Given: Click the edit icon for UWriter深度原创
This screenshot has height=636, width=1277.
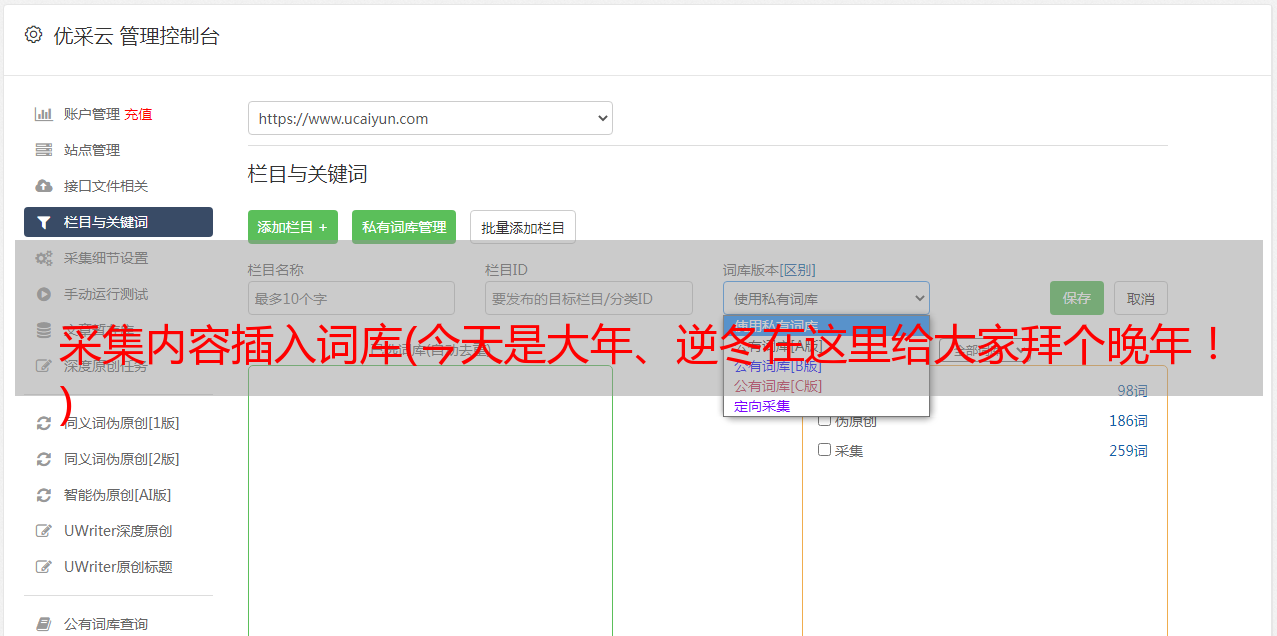Looking at the screenshot, I should pos(44,531).
